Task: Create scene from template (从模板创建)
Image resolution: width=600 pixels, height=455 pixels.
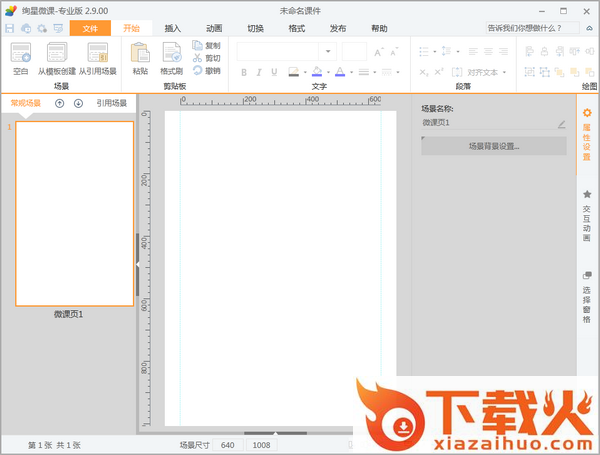Action: click(x=57, y=59)
